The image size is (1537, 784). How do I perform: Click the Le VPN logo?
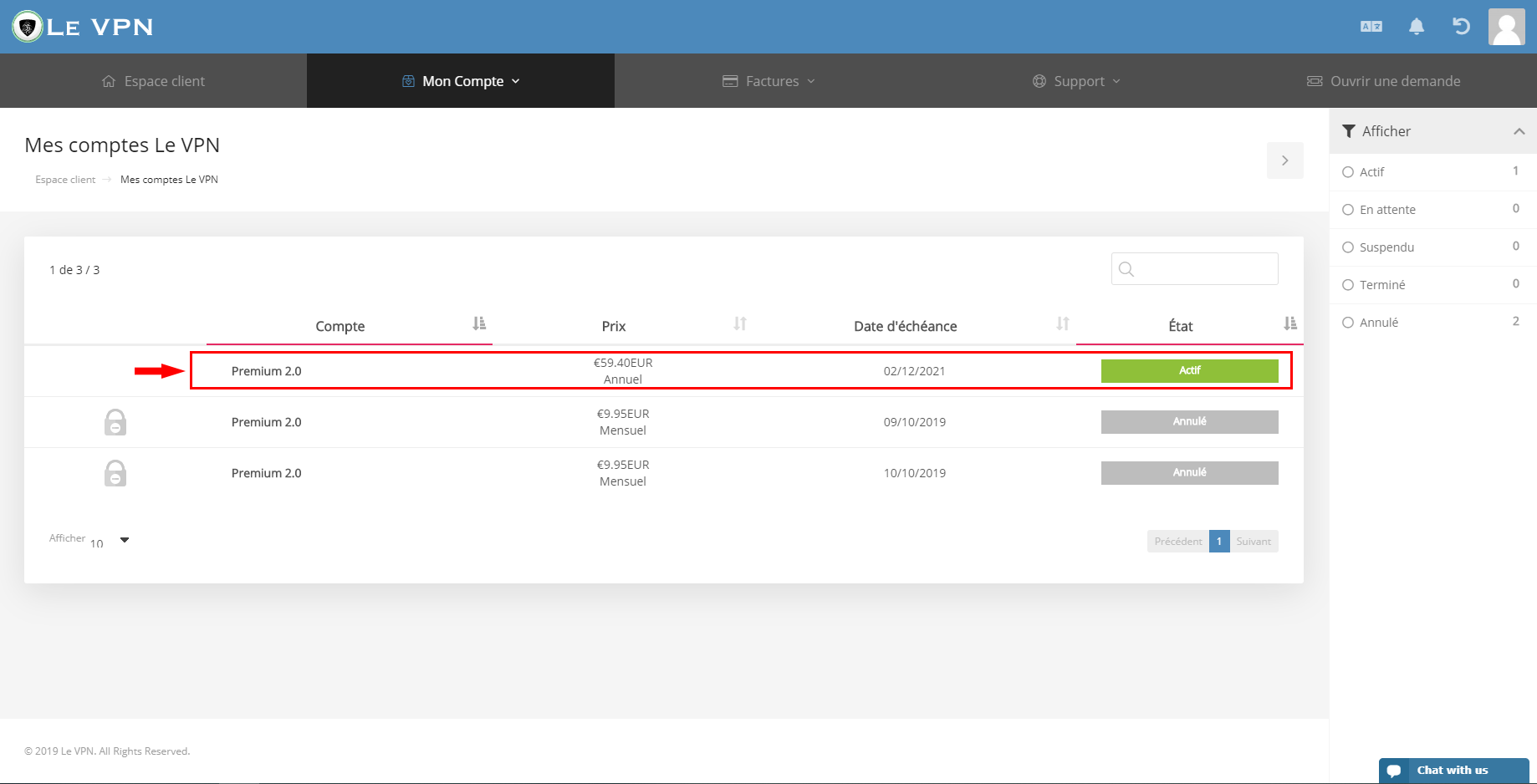click(83, 27)
